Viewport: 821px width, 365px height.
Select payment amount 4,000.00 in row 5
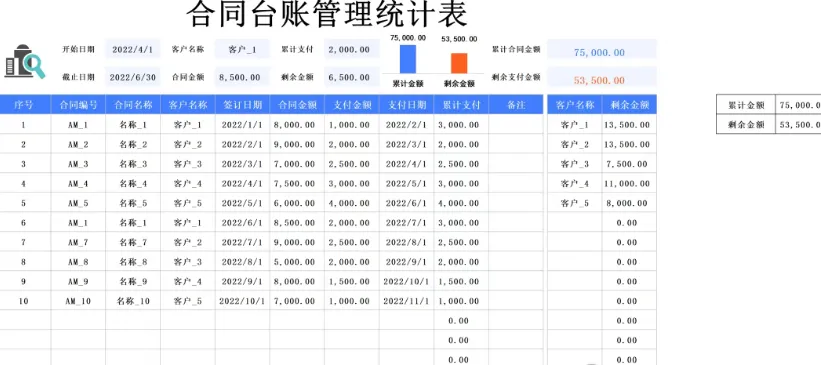click(352, 203)
